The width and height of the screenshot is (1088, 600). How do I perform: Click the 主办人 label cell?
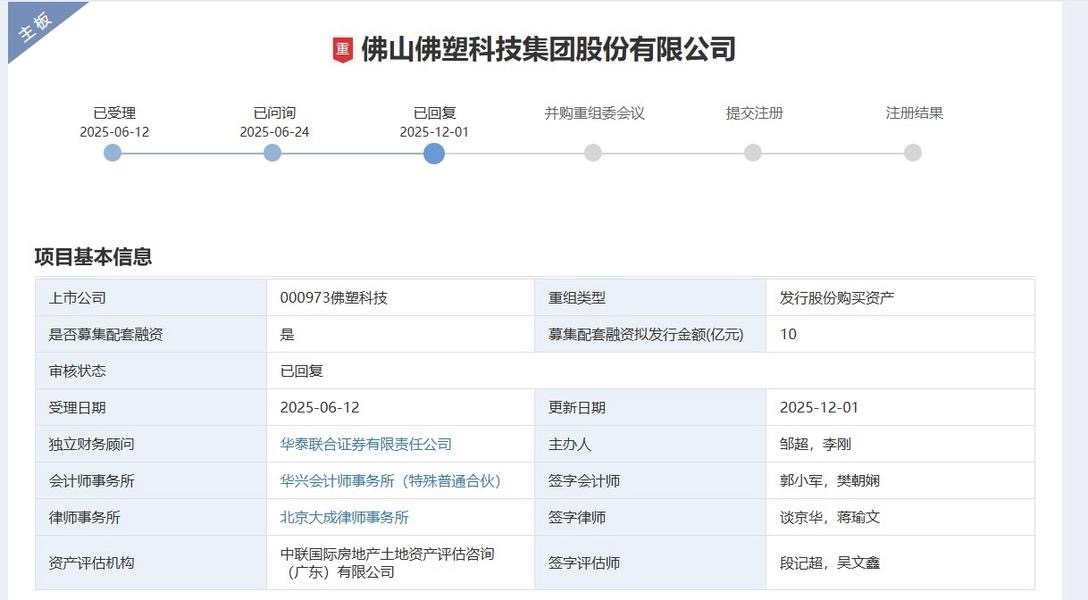[650, 444]
